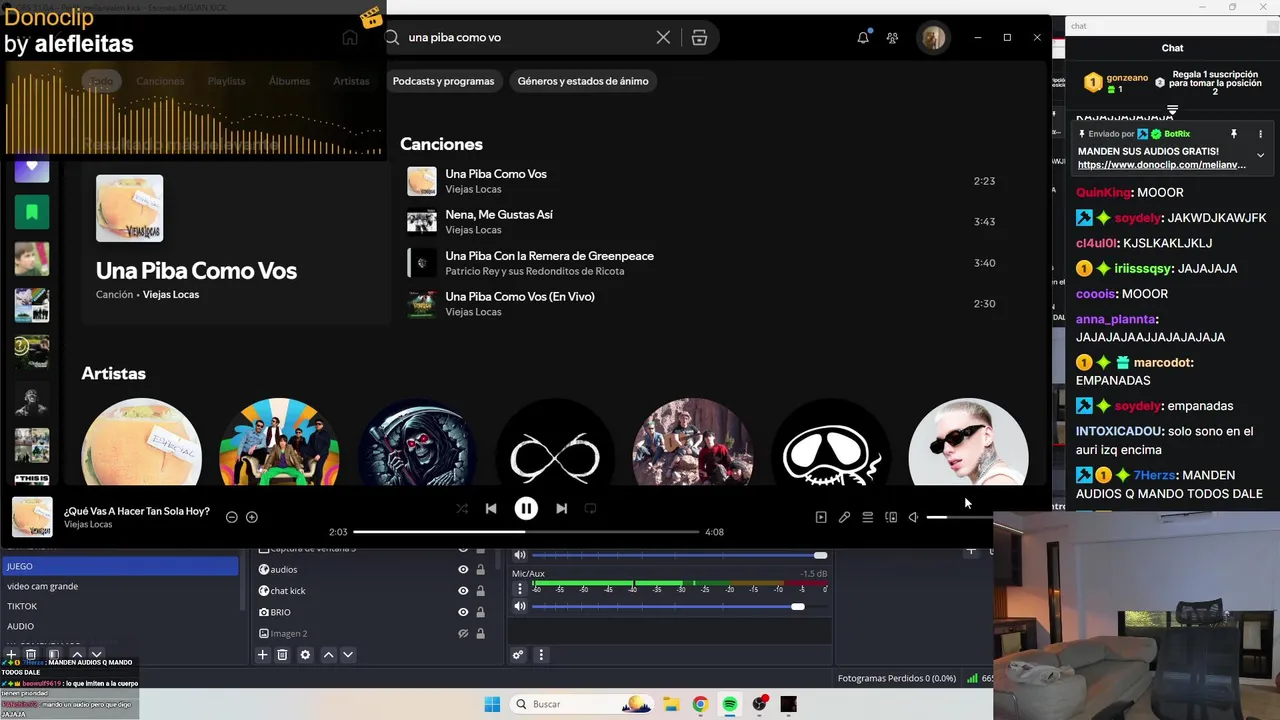Screen dimensions: 1280x720
Task: Open Connect to a device
Action: click(891, 517)
